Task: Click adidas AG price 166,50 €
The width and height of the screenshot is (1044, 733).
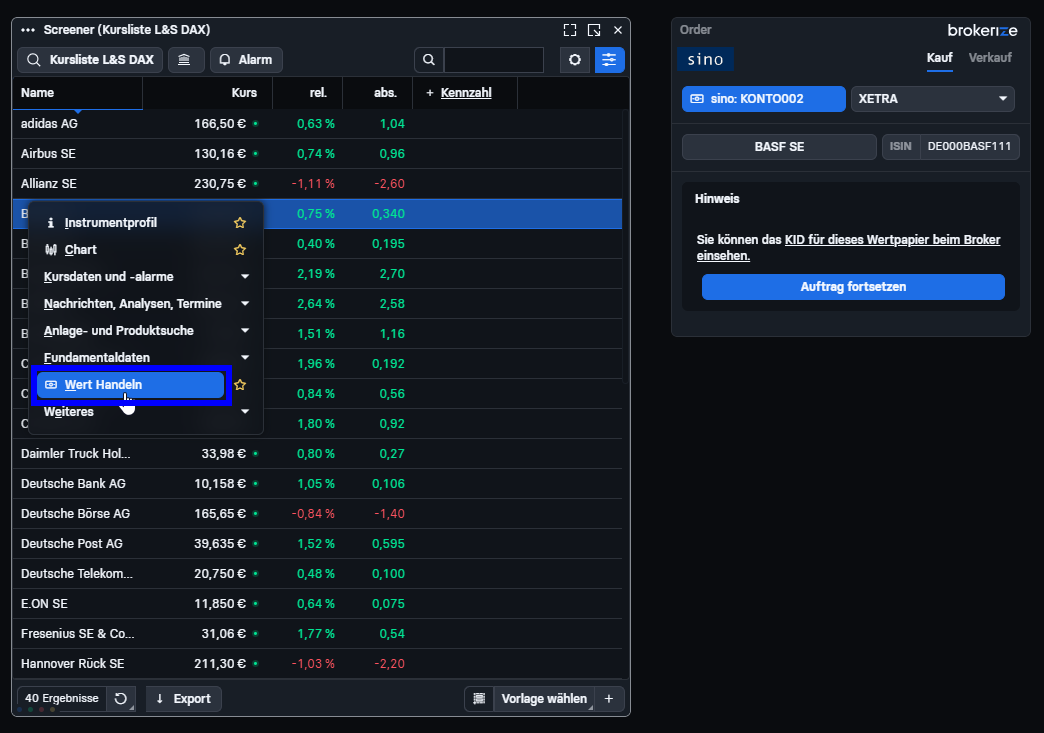Action: [220, 124]
